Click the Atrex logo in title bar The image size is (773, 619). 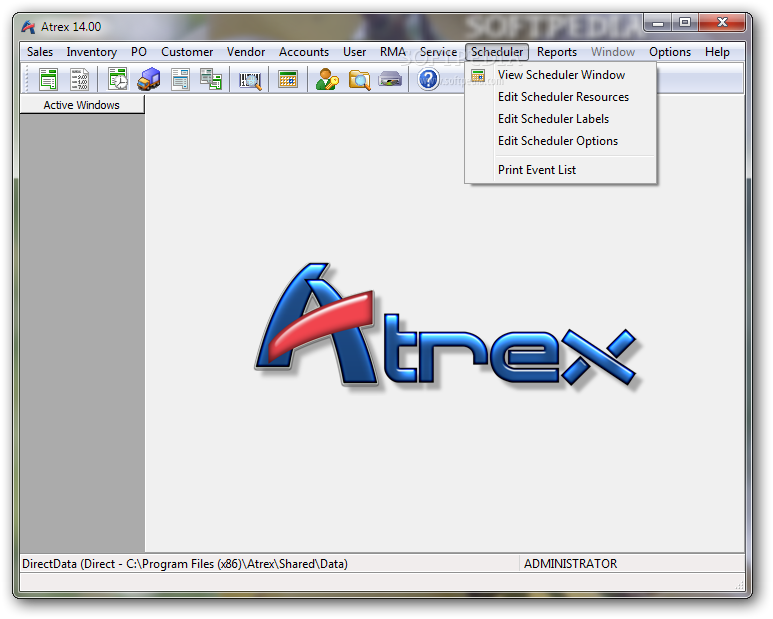[28, 27]
